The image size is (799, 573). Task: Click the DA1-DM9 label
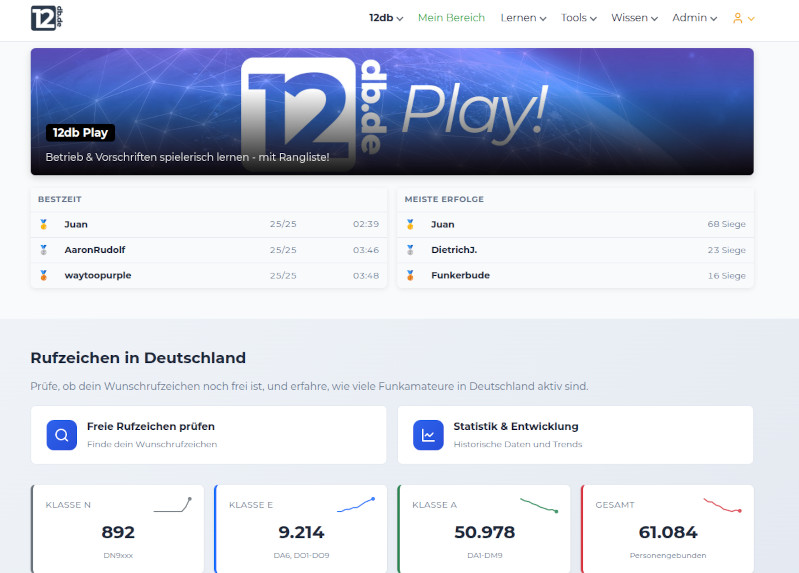[485, 555]
